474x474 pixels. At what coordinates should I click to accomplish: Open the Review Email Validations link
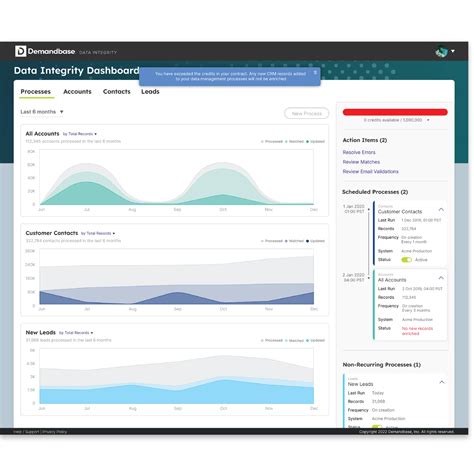(x=371, y=171)
